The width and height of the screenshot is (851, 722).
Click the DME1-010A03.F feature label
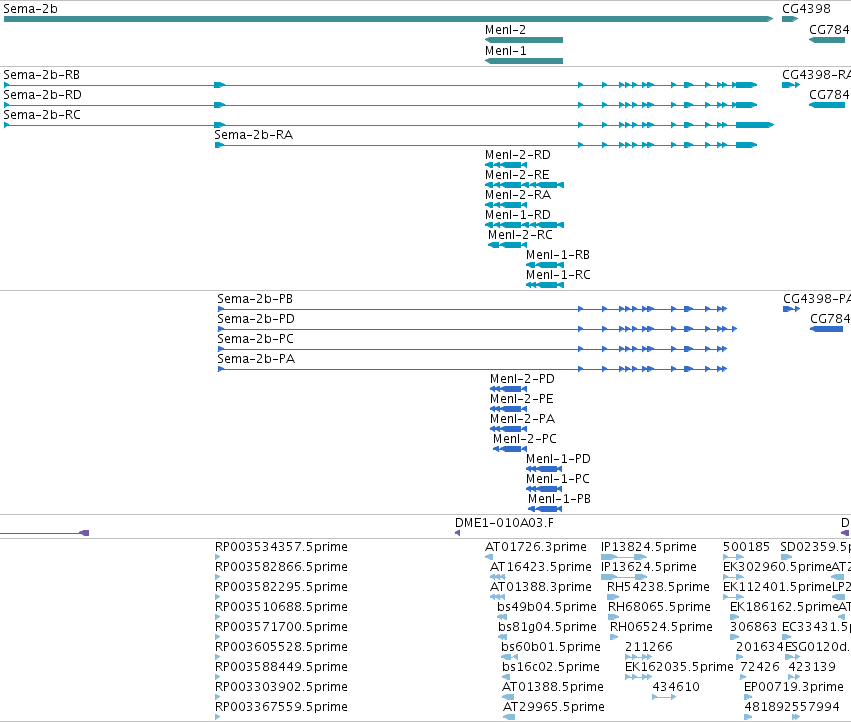[x=504, y=523]
